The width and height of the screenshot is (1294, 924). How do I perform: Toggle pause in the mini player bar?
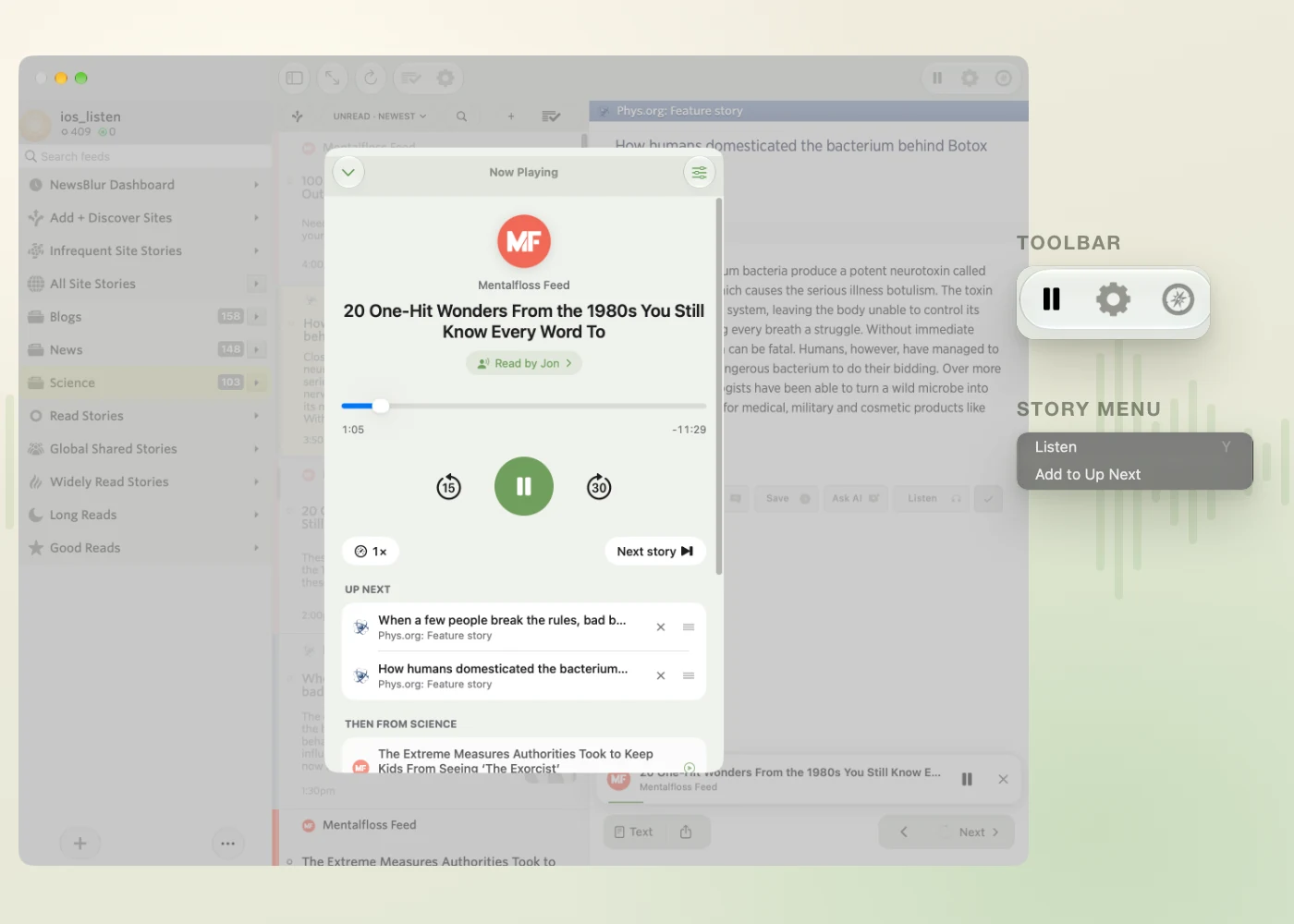967,780
